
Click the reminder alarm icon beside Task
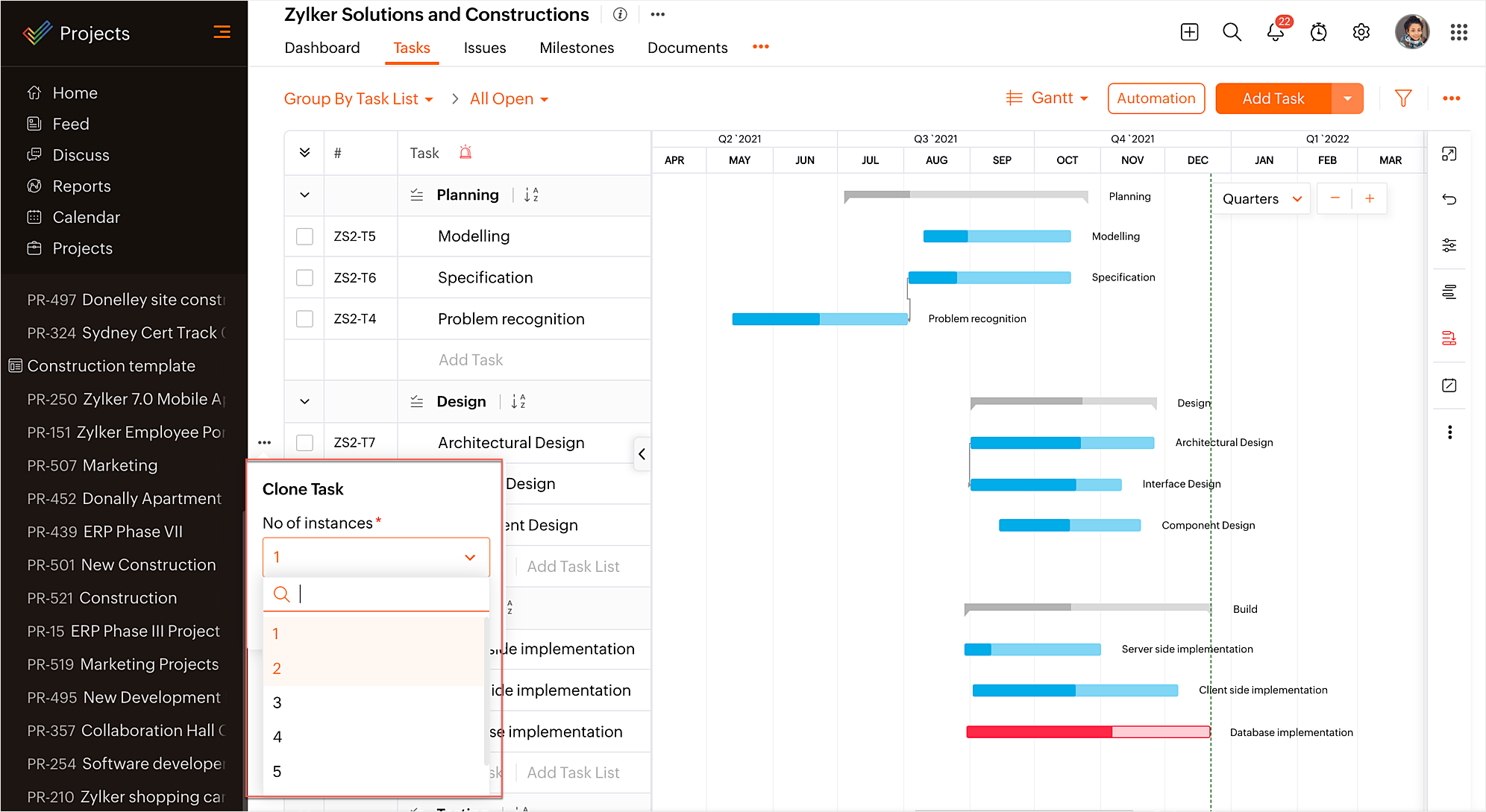tap(465, 153)
